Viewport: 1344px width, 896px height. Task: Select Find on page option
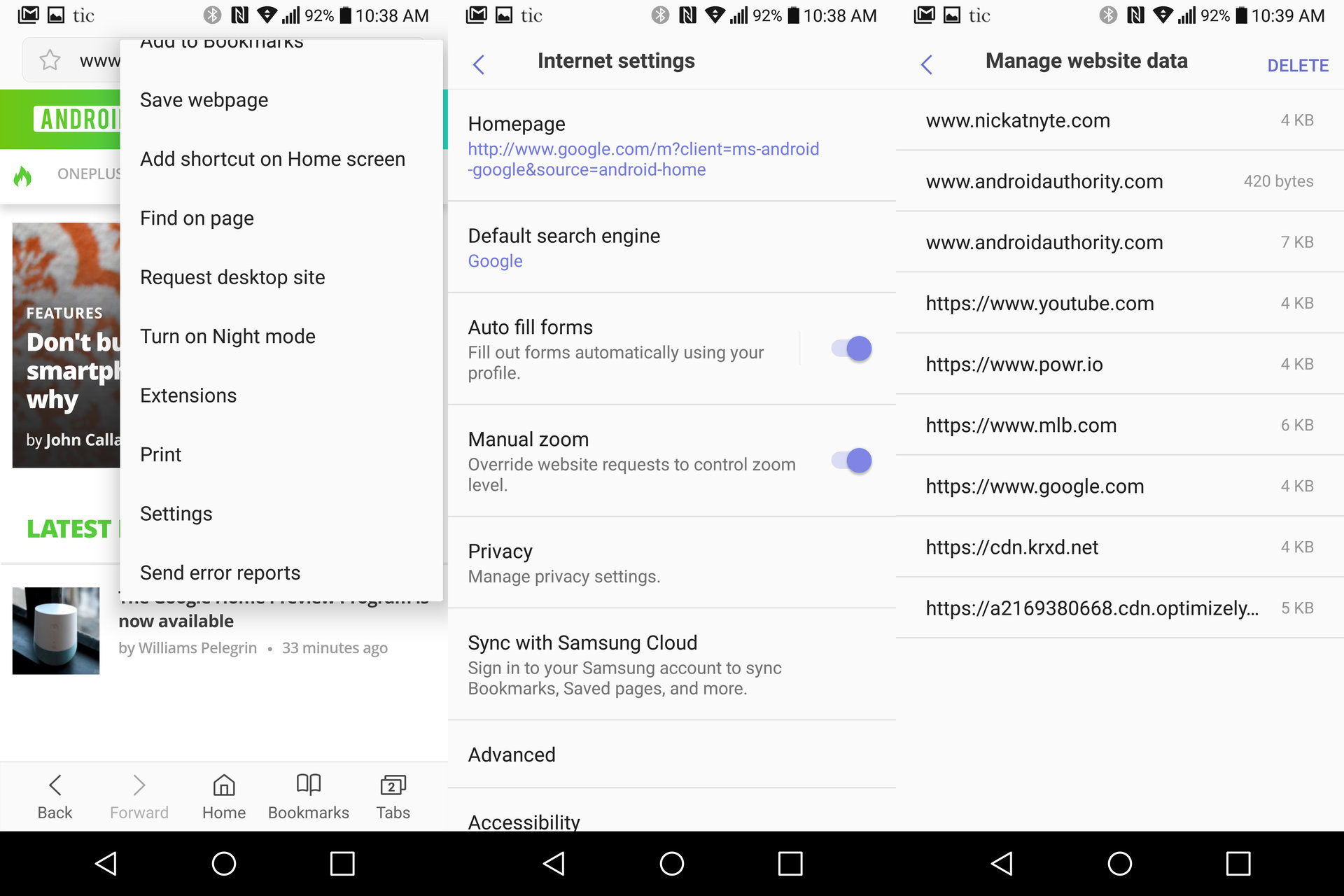pos(197,218)
